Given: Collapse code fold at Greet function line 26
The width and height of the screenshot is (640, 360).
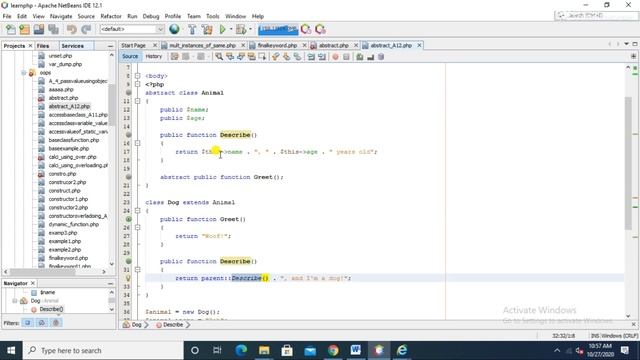Looking at the screenshot, I should point(138,227).
